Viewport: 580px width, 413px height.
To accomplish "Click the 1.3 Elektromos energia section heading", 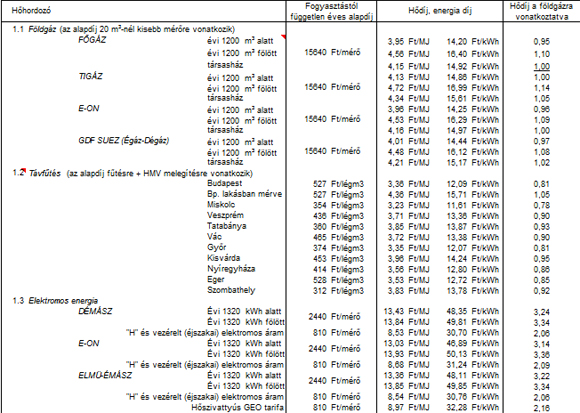I will pos(55,301).
